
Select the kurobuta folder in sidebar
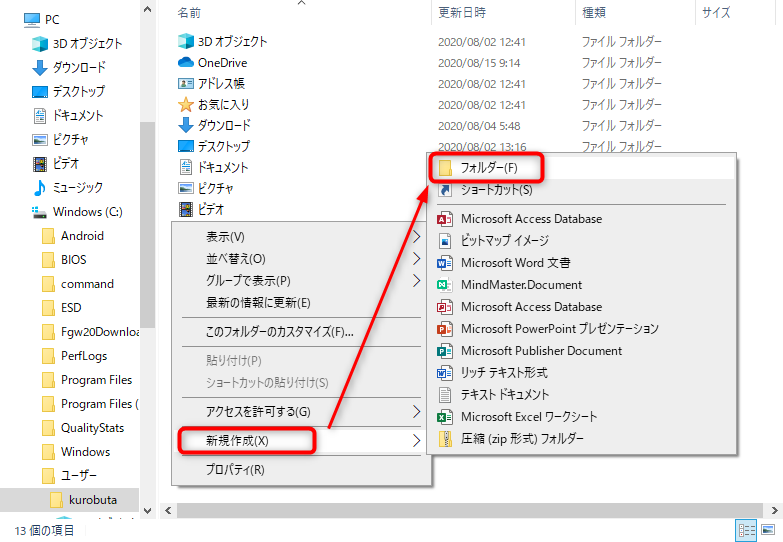click(x=69, y=500)
